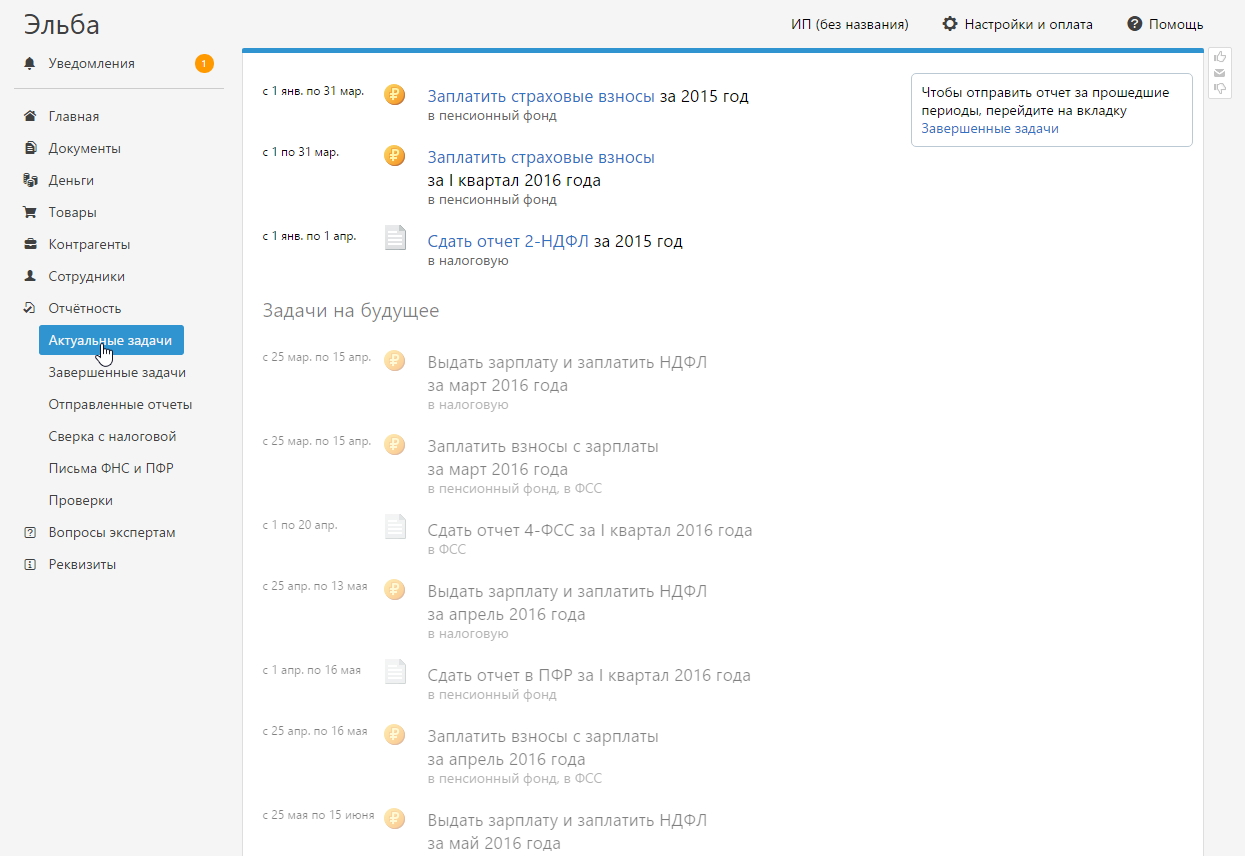
Task: Open Документы in the sidebar
Action: coord(85,148)
